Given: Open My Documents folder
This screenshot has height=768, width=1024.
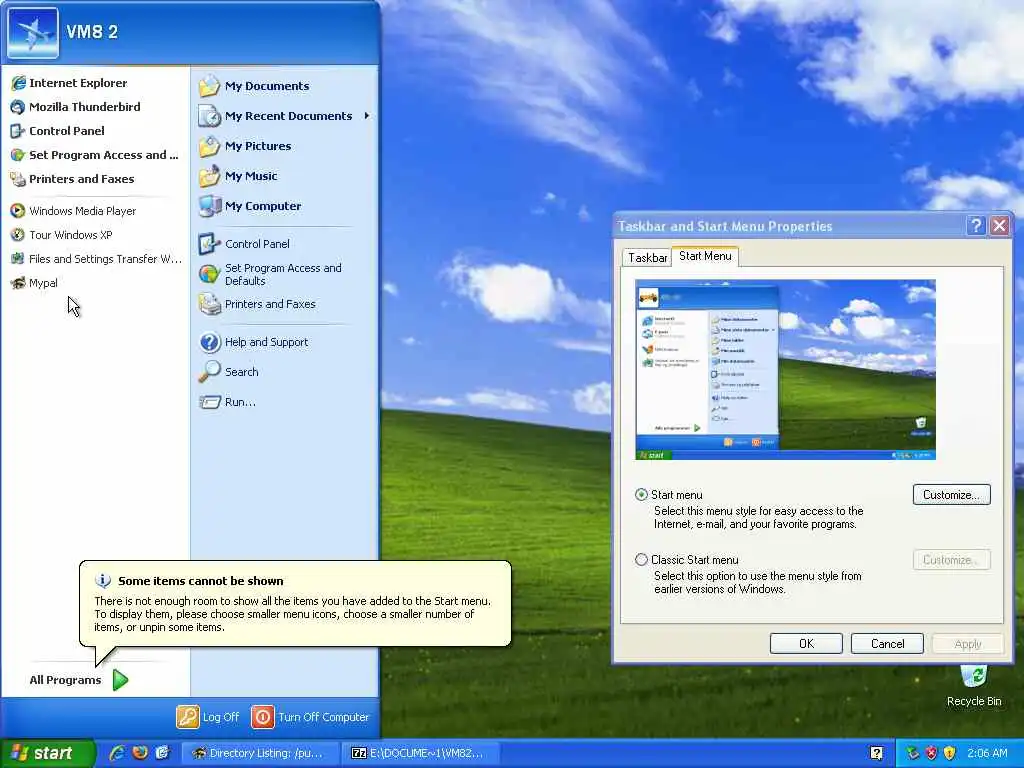Looking at the screenshot, I should (254, 86).
